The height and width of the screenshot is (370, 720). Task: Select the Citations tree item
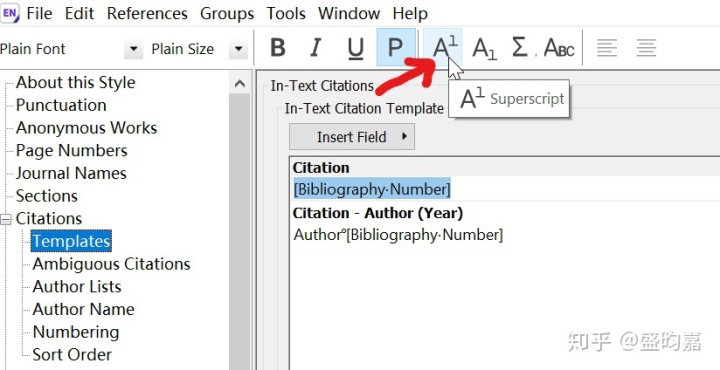(49, 219)
